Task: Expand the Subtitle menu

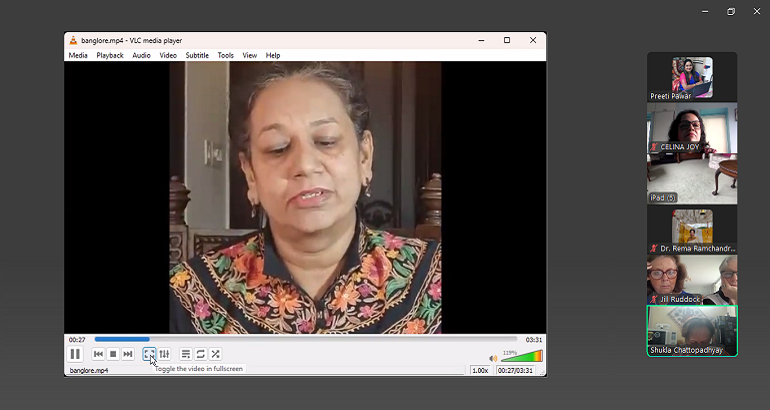Action: pos(197,55)
